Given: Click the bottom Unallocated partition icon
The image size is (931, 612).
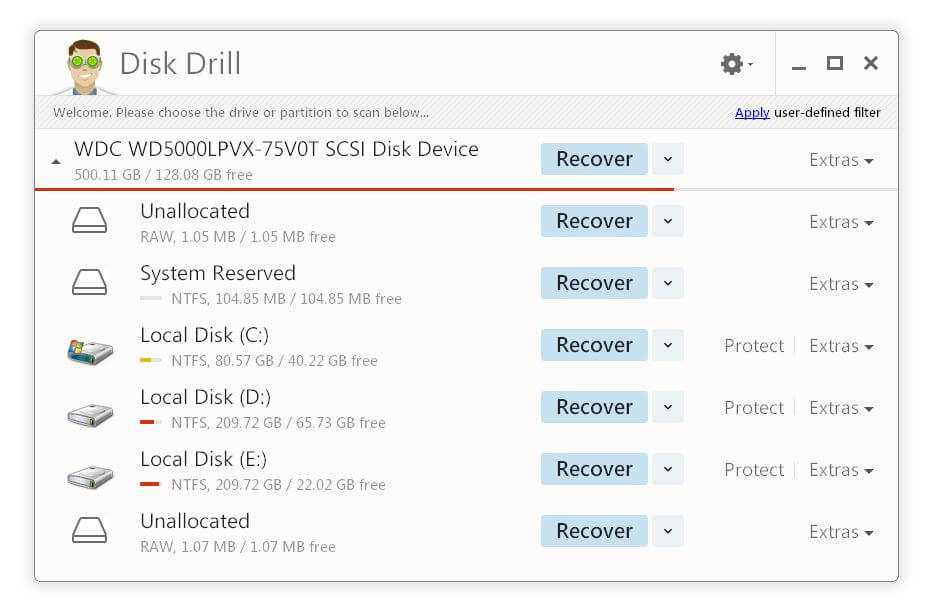Looking at the screenshot, I should [x=89, y=531].
